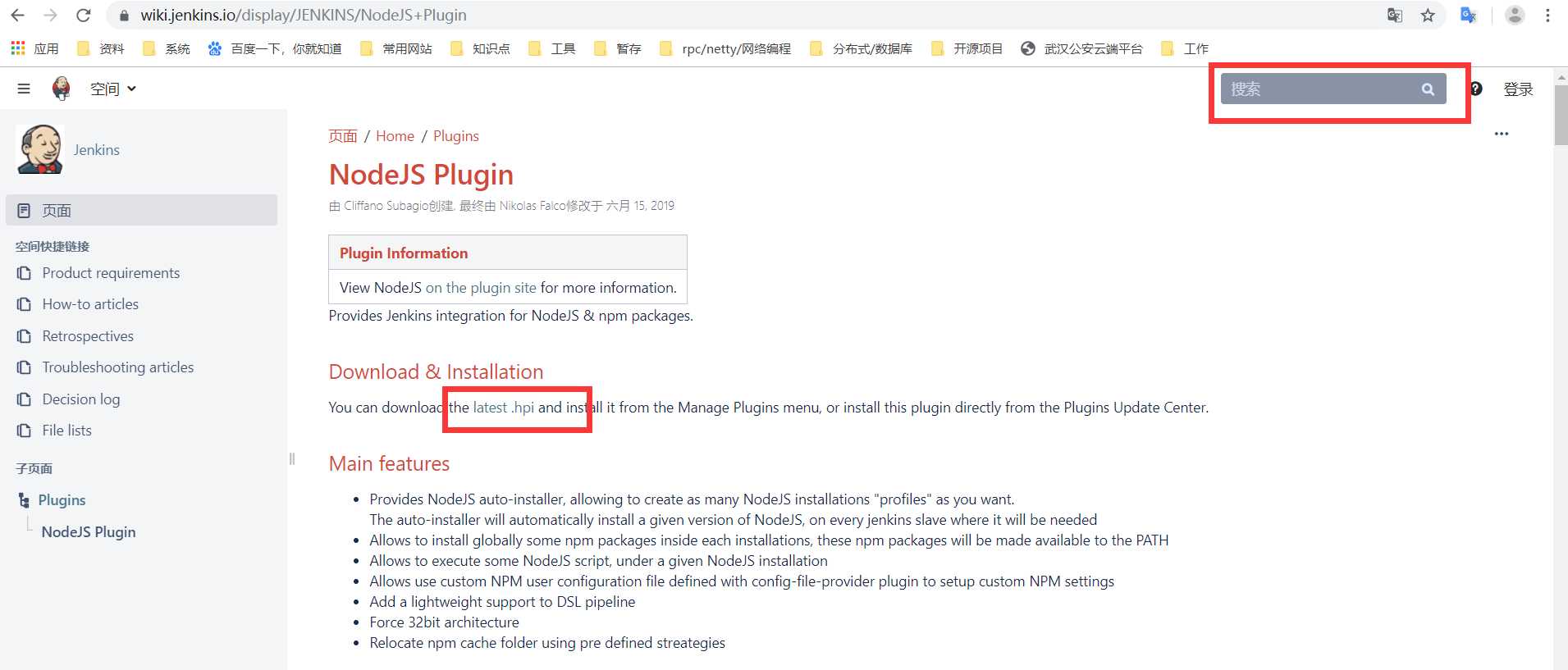Click into the 搜索 search field
This screenshot has height=670, width=1568.
tap(1333, 89)
